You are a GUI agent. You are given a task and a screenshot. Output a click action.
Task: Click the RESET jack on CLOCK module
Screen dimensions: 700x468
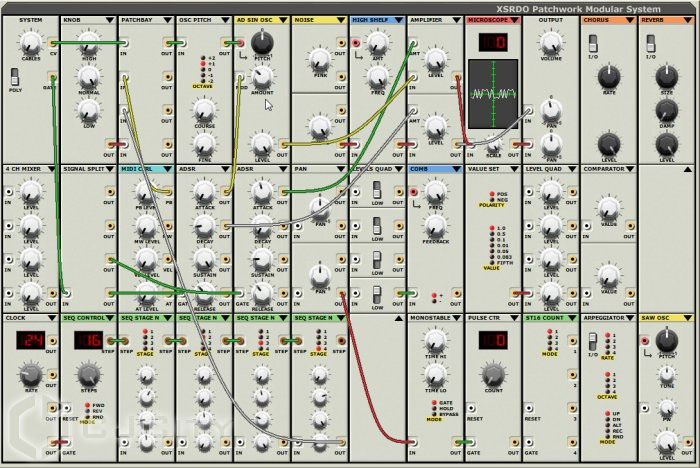(67, 408)
